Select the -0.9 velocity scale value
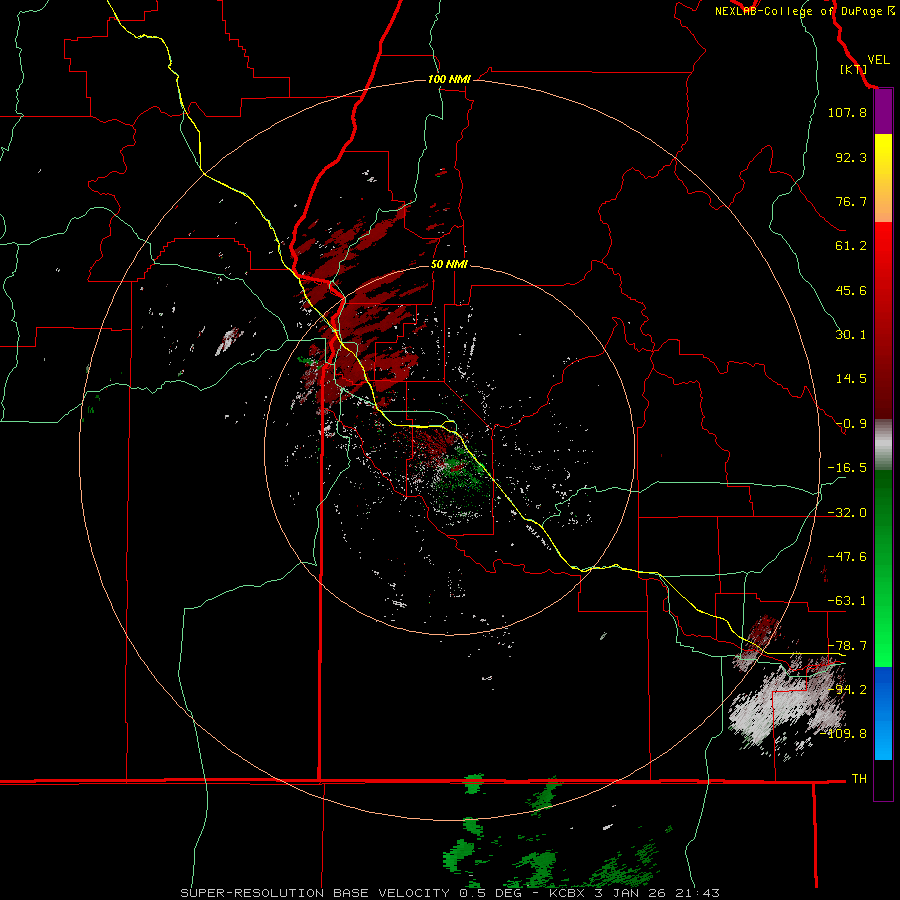The width and height of the screenshot is (900, 900). pyautogui.click(x=851, y=424)
